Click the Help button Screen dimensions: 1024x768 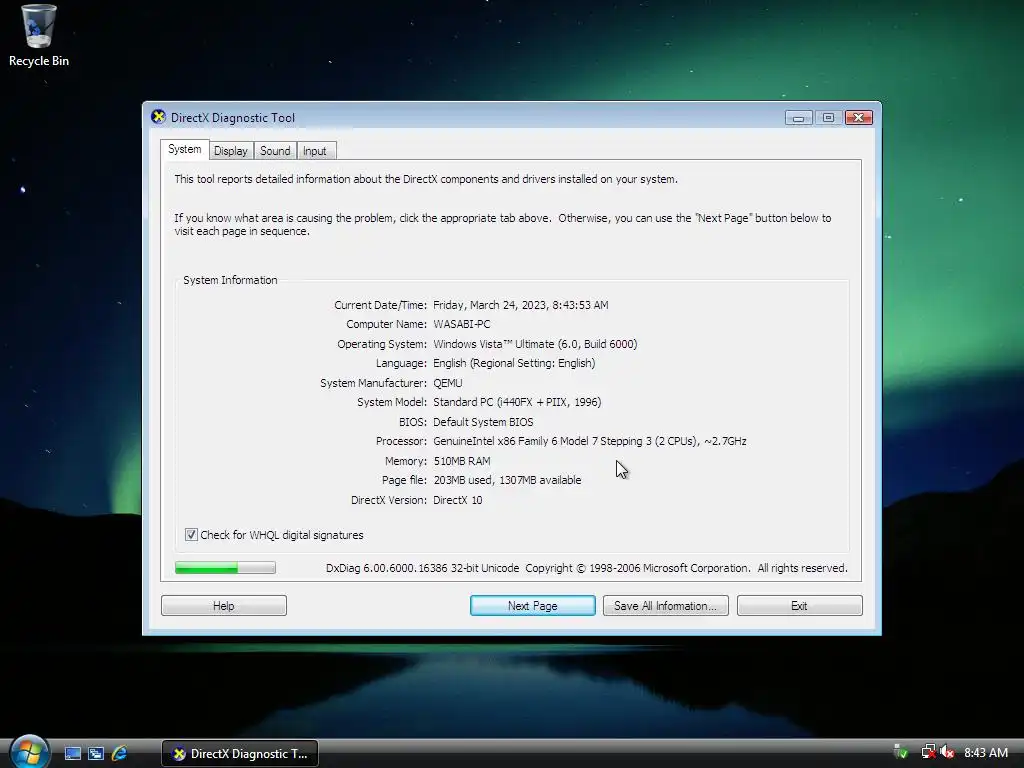224,606
